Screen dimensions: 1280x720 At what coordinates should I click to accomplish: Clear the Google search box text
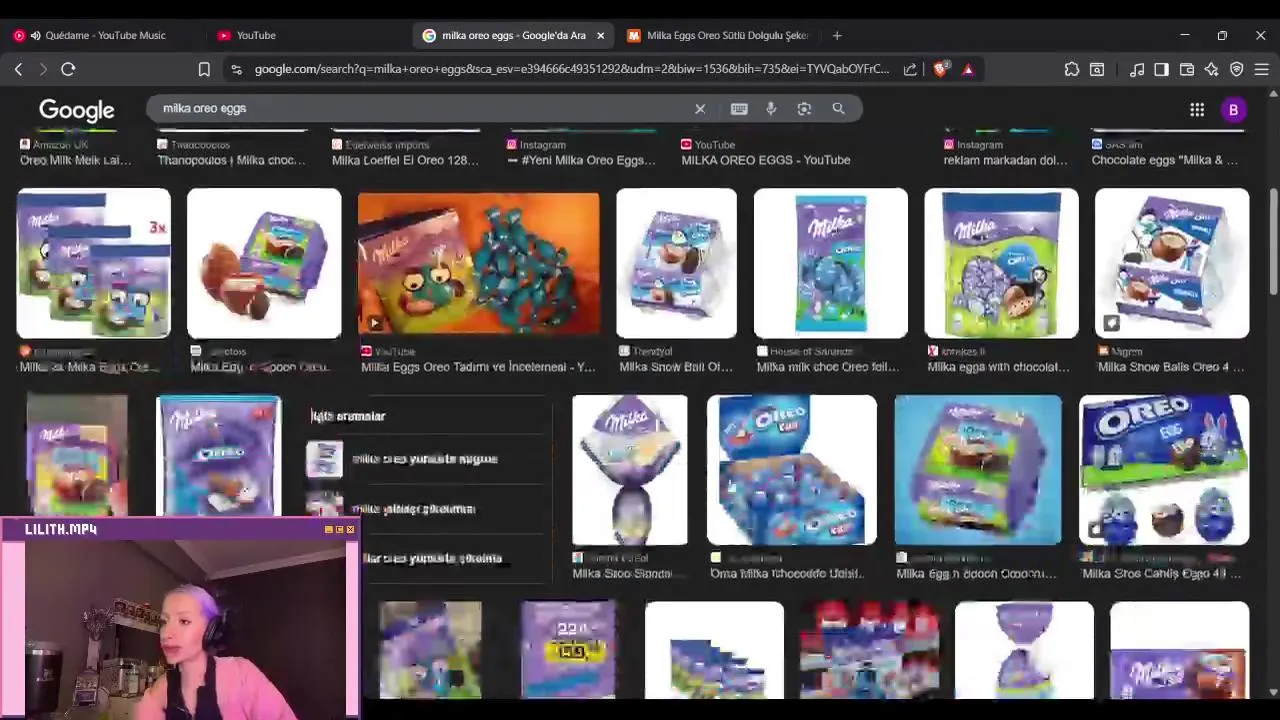[x=700, y=108]
